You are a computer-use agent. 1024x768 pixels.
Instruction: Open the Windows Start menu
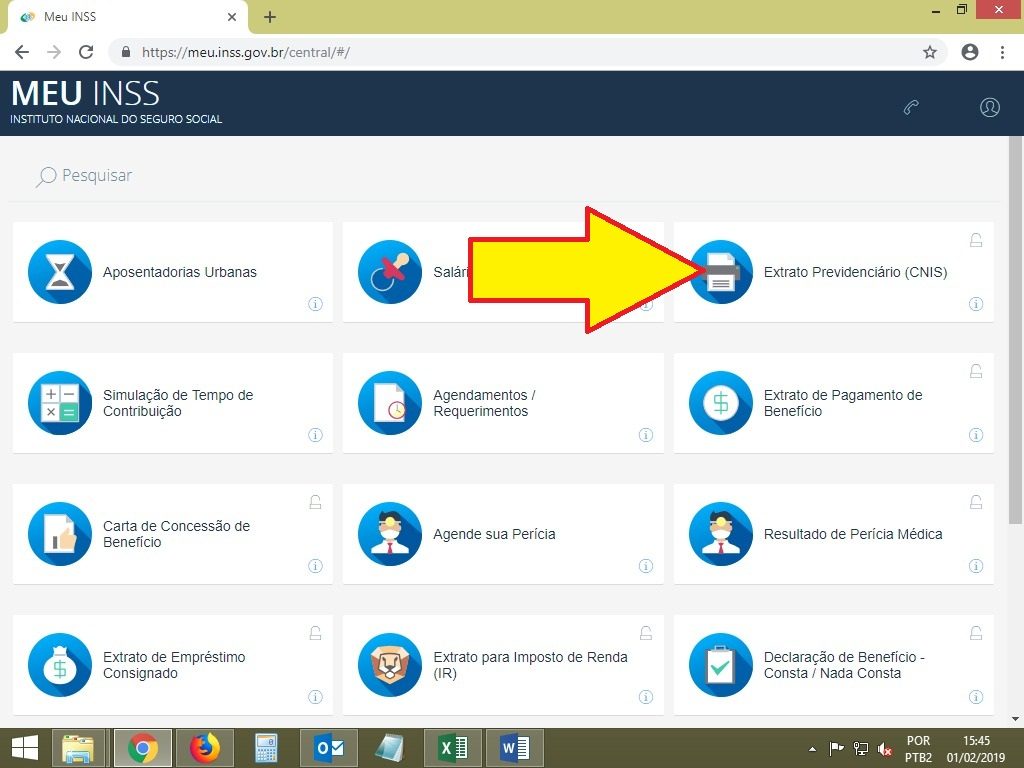point(25,748)
